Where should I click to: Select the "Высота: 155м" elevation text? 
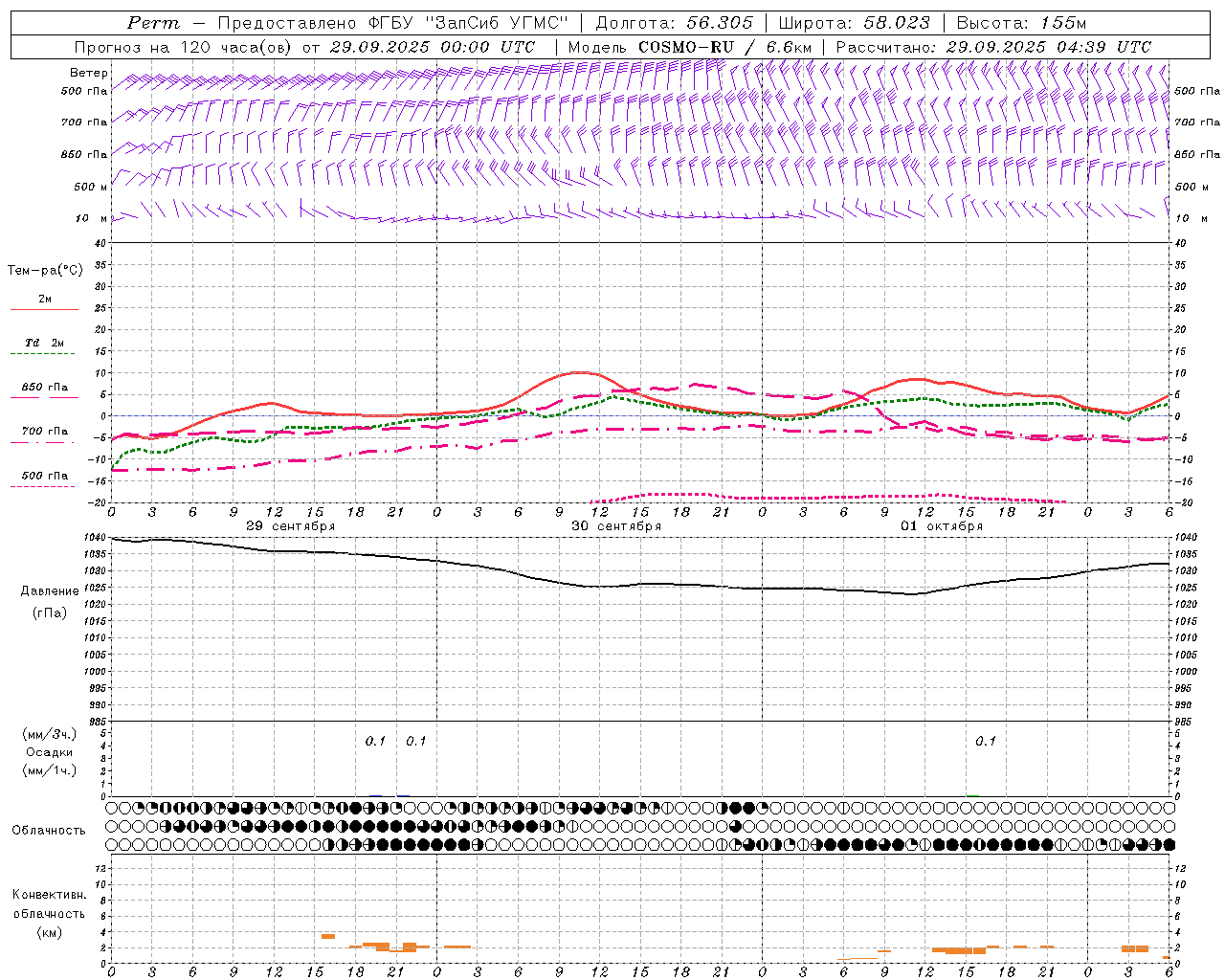1021,23
